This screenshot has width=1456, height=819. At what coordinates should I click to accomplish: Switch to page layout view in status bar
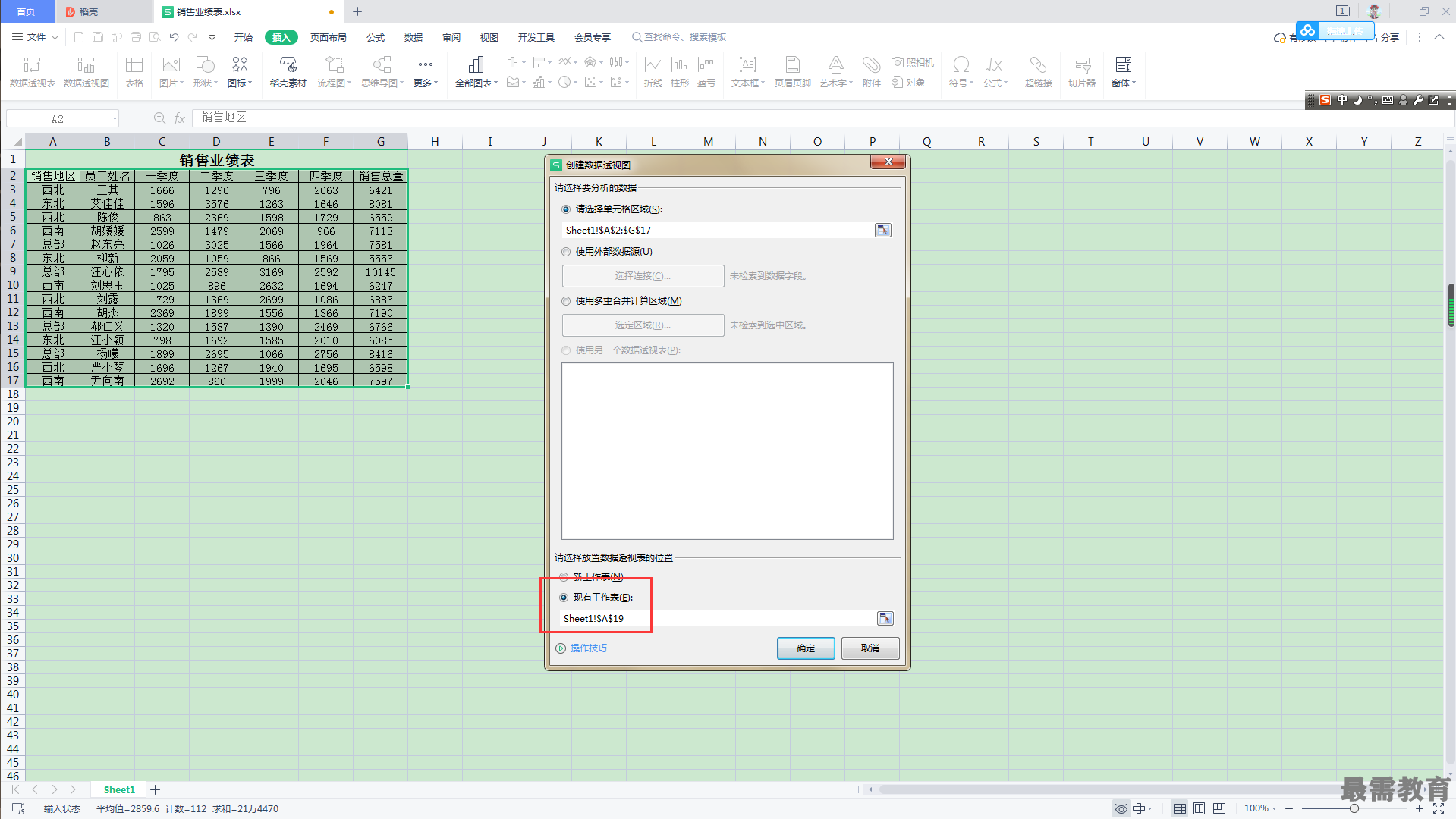point(1199,808)
